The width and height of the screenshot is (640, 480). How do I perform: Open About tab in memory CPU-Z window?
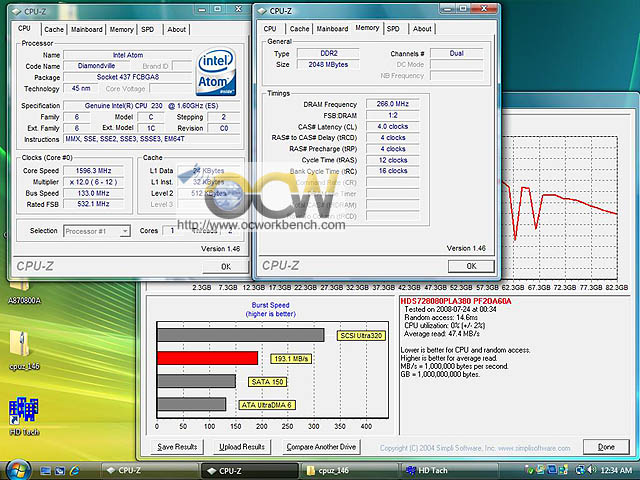[x=422, y=29]
